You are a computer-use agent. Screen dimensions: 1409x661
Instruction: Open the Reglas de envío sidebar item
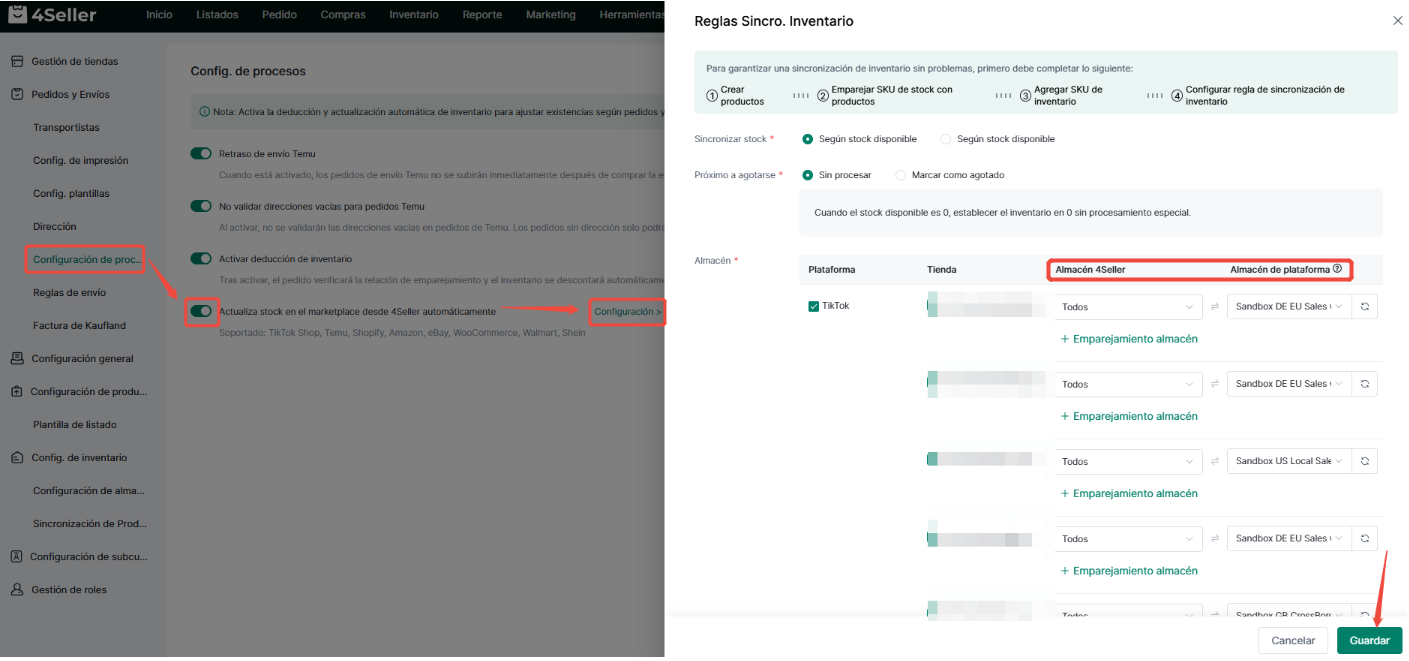[x=69, y=293]
